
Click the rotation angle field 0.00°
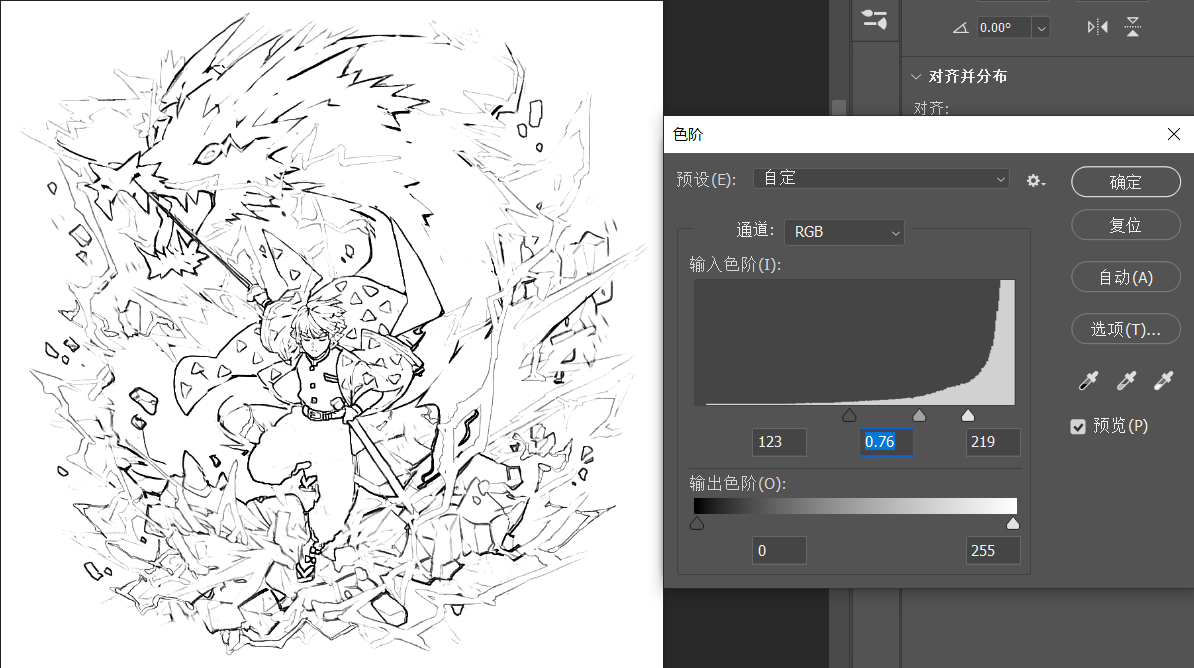point(1004,28)
